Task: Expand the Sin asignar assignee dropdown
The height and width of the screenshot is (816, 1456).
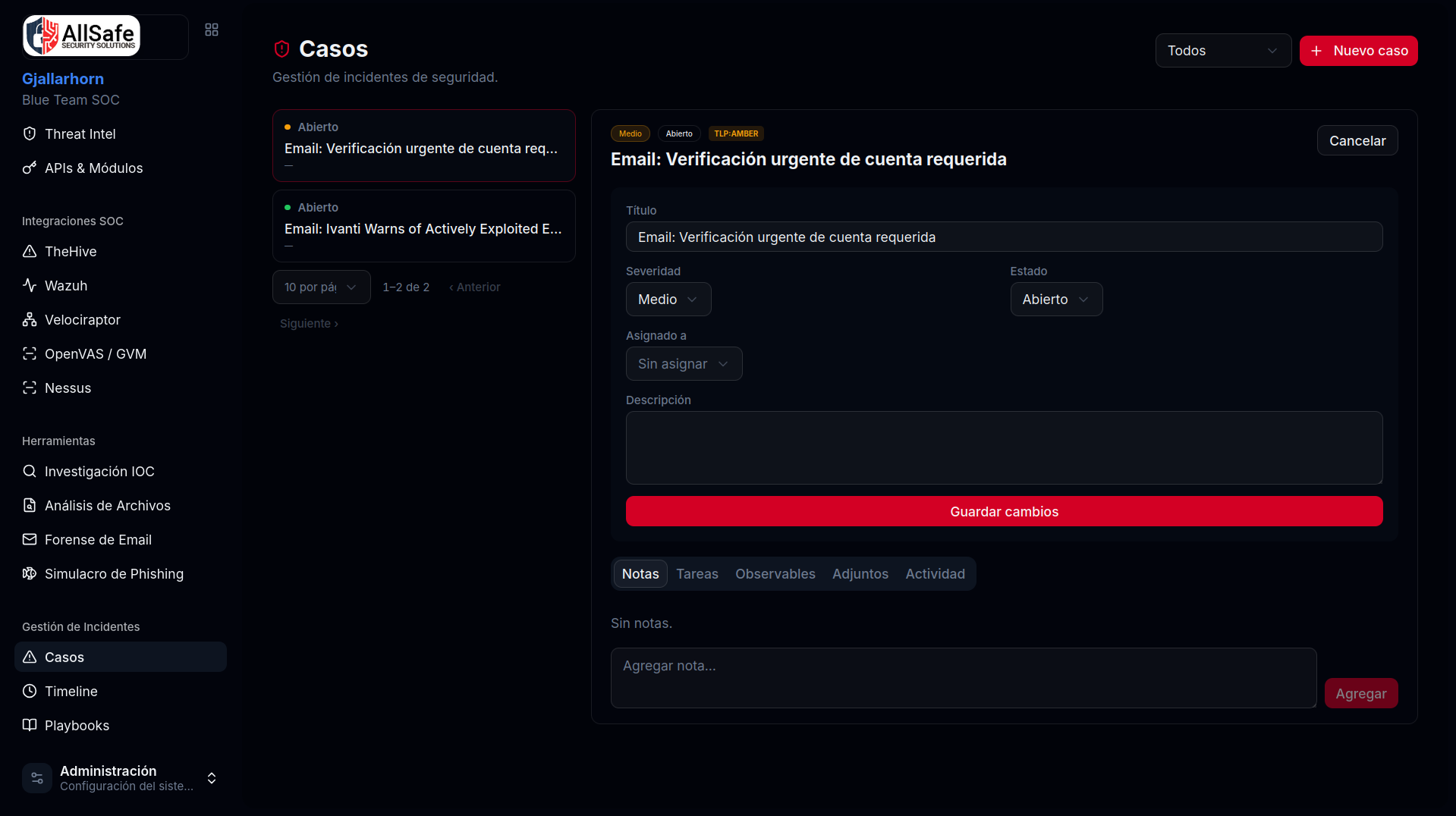Action: [684, 364]
